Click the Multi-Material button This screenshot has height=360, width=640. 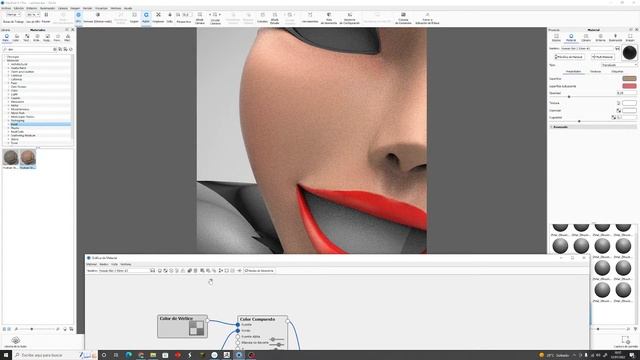(x=602, y=57)
